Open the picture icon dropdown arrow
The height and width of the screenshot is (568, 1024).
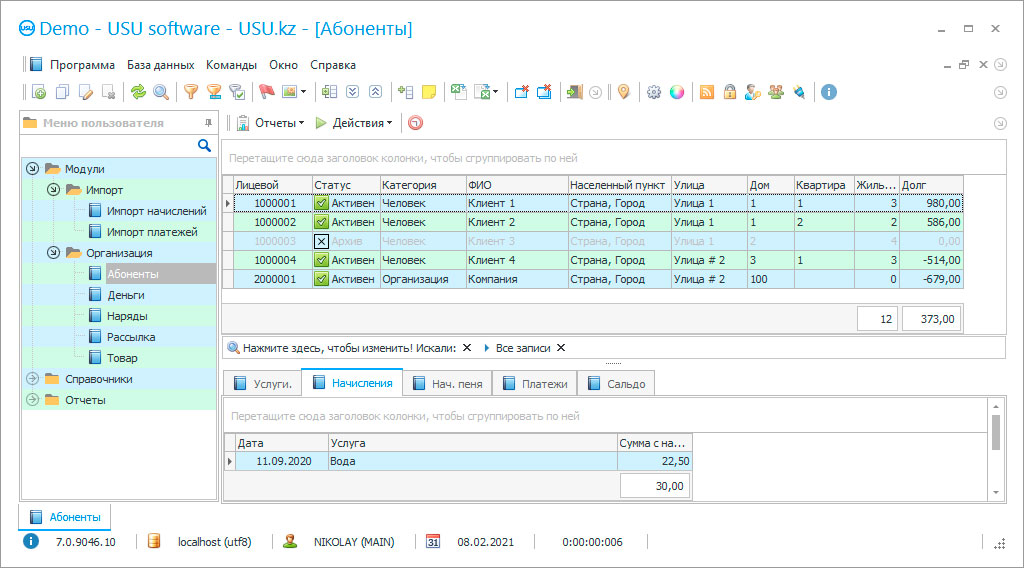coord(304,92)
